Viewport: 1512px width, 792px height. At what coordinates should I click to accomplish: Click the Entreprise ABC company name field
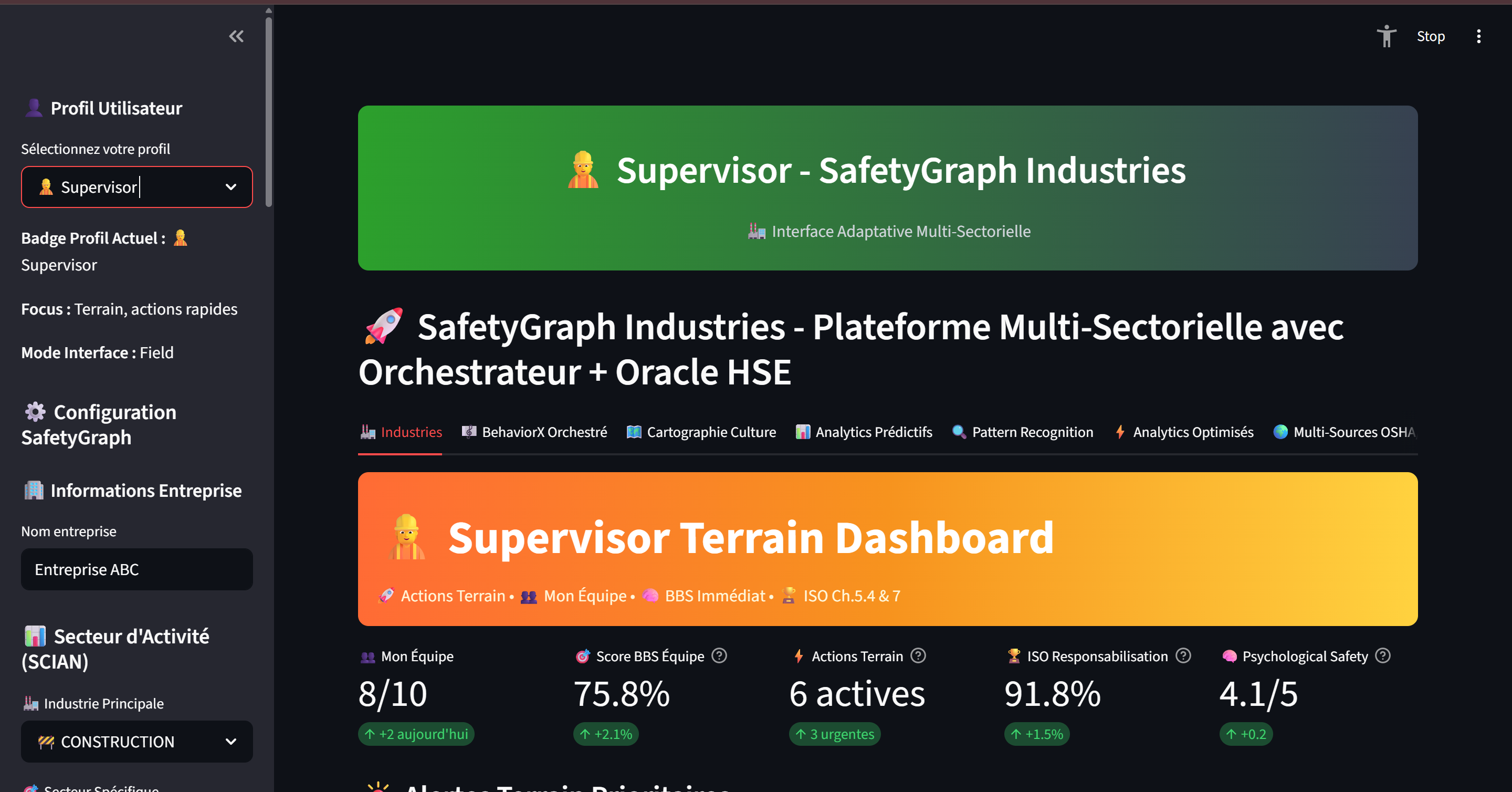coord(136,569)
